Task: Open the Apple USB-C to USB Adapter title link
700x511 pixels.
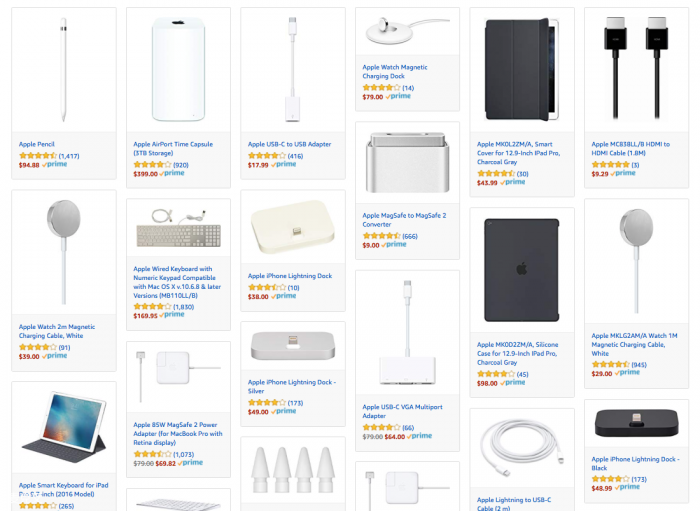Action: [290, 144]
